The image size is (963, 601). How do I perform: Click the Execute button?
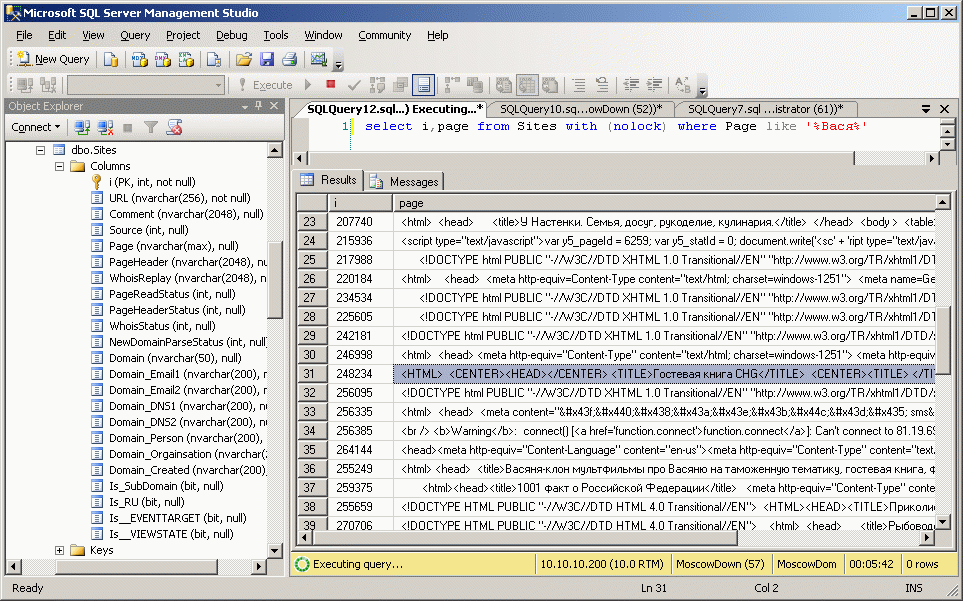tap(265, 85)
